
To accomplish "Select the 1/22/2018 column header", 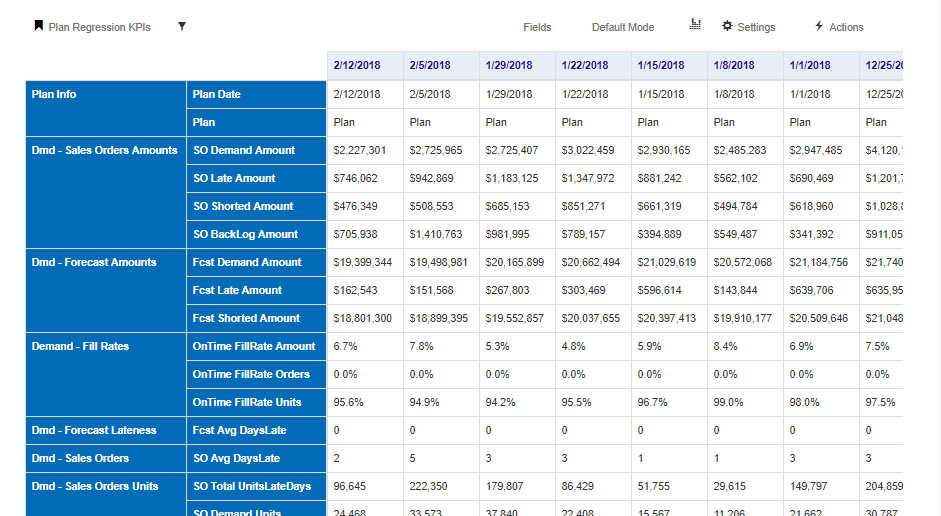I will [x=584, y=65].
